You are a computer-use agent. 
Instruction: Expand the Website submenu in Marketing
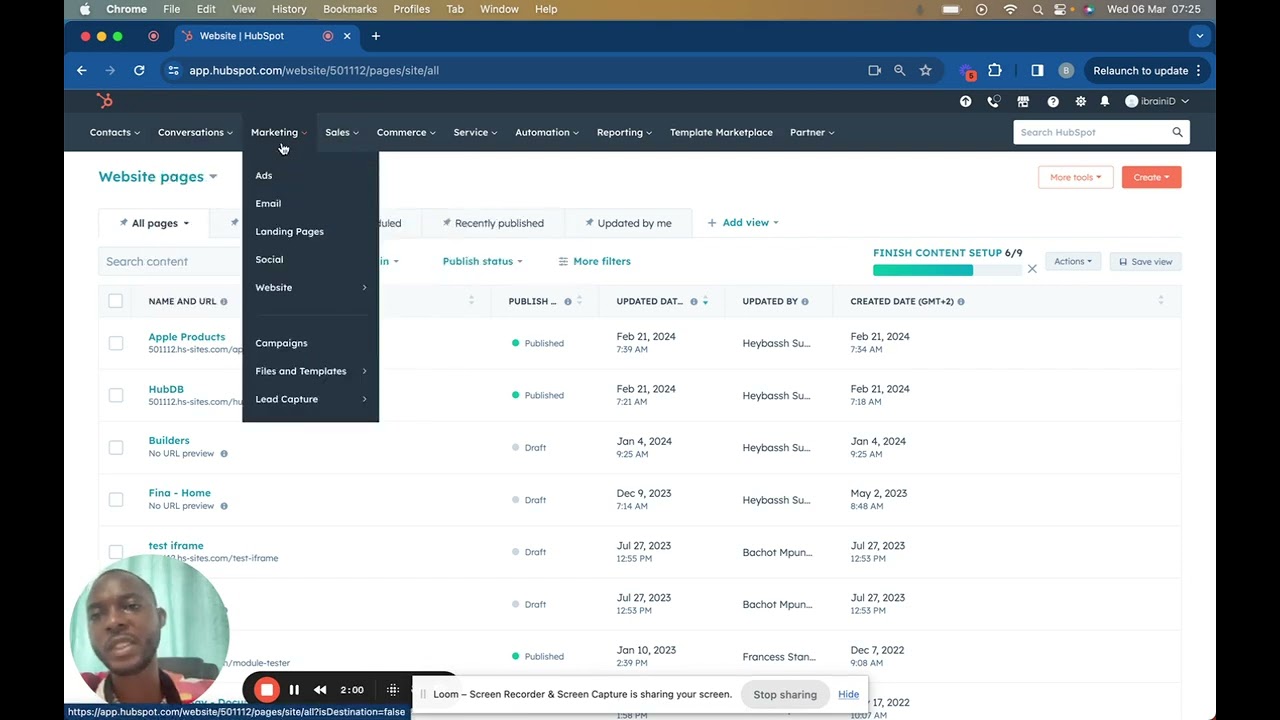pos(310,287)
